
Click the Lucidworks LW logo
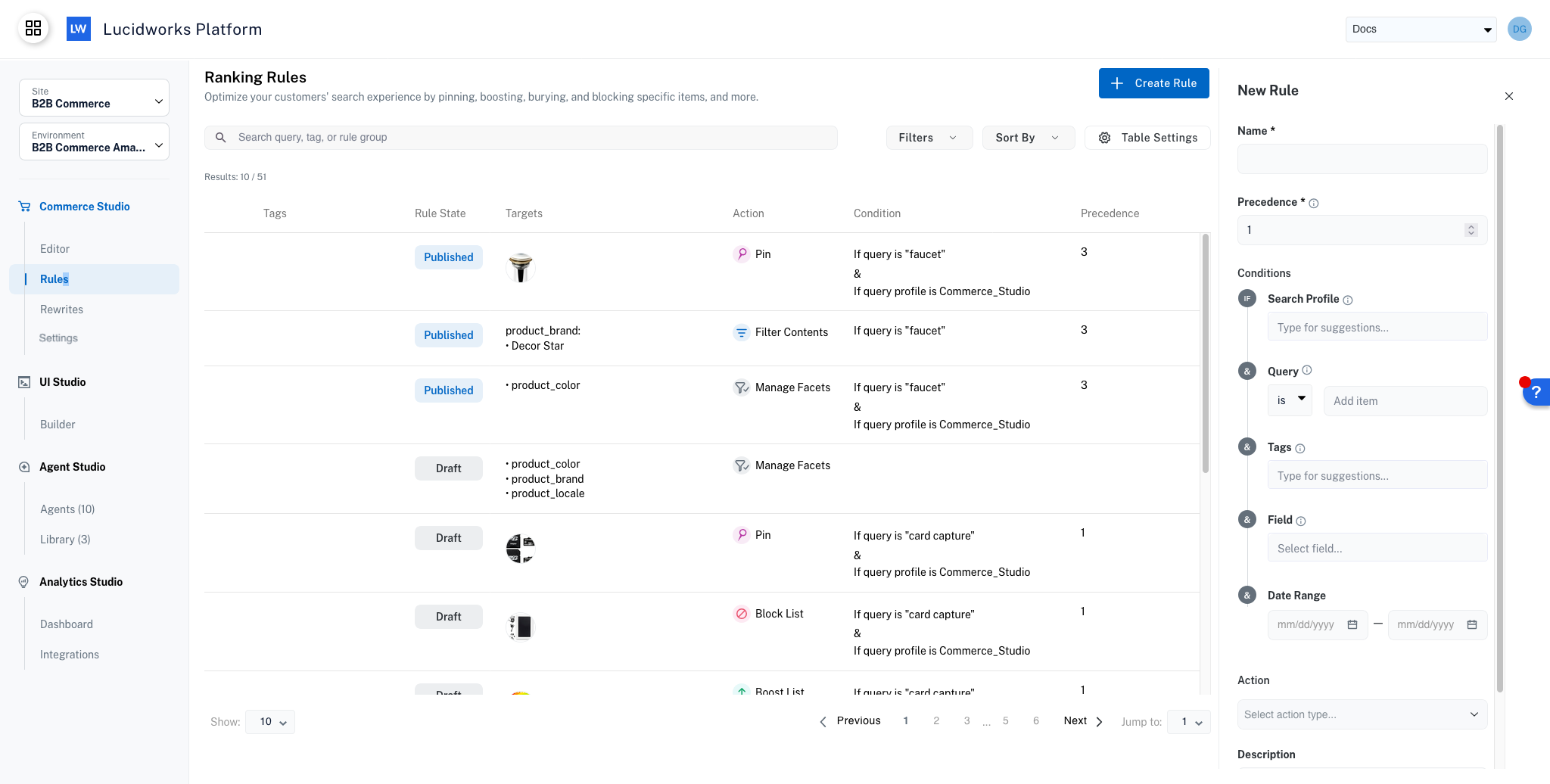(x=79, y=29)
